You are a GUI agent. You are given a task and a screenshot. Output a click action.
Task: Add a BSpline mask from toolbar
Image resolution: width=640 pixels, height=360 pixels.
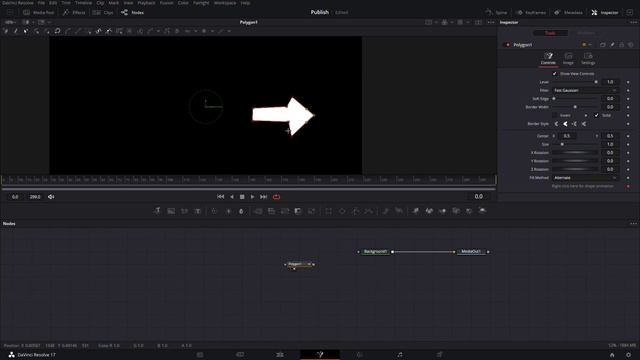pyautogui.click(x=369, y=211)
